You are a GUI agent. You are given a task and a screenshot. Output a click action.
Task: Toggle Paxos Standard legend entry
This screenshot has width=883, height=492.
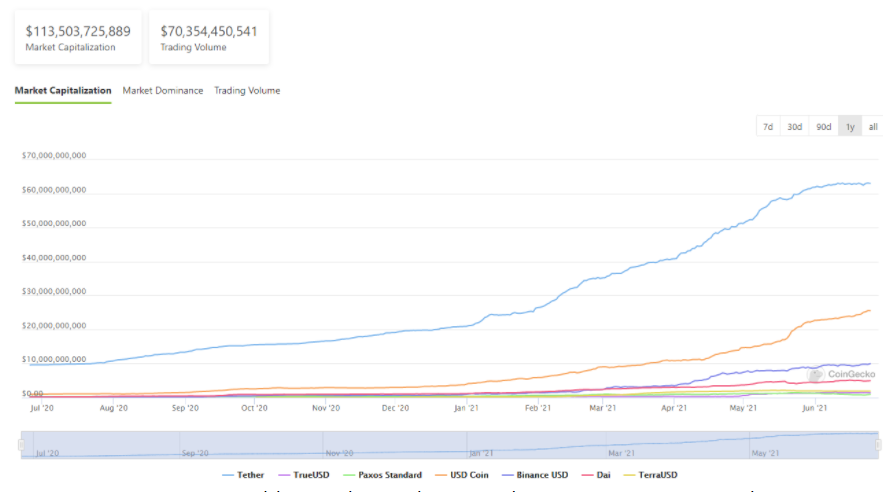(383, 475)
